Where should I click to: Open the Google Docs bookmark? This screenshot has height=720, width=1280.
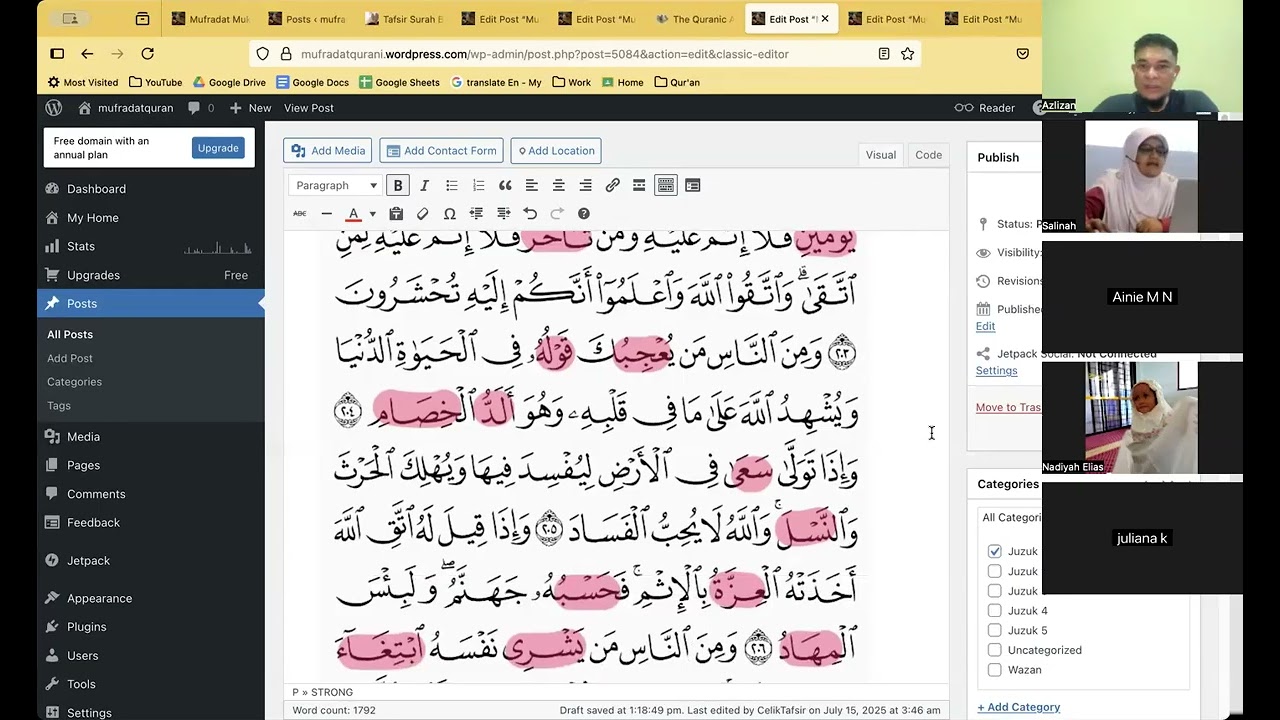point(313,82)
